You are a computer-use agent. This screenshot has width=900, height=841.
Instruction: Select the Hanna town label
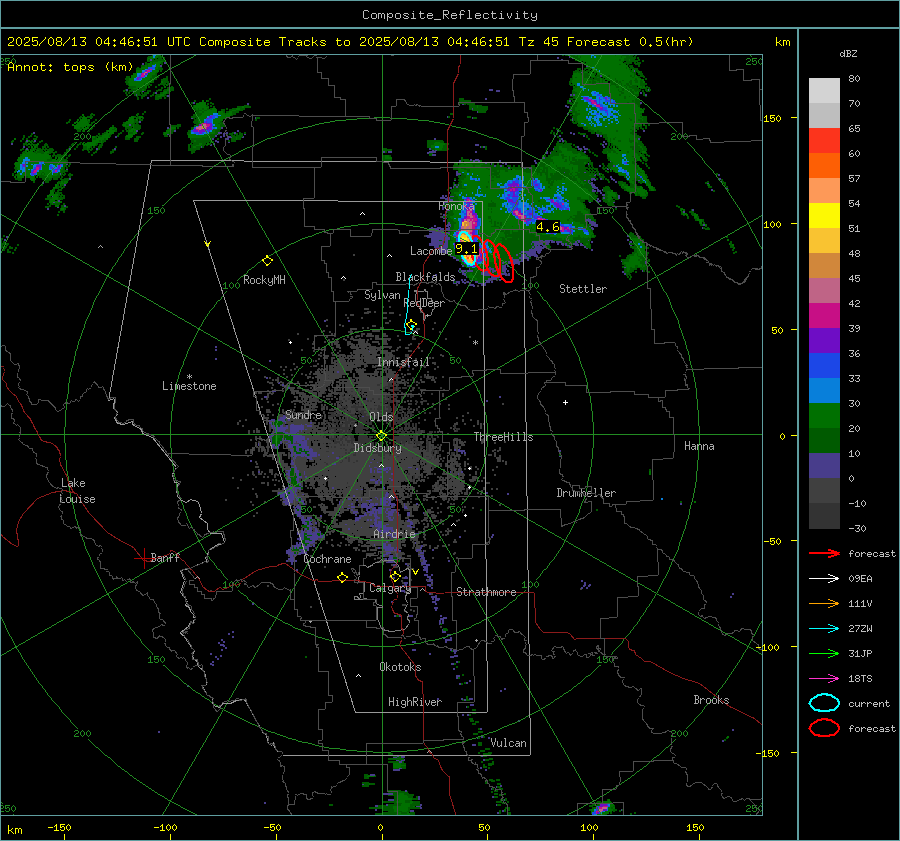coord(699,446)
